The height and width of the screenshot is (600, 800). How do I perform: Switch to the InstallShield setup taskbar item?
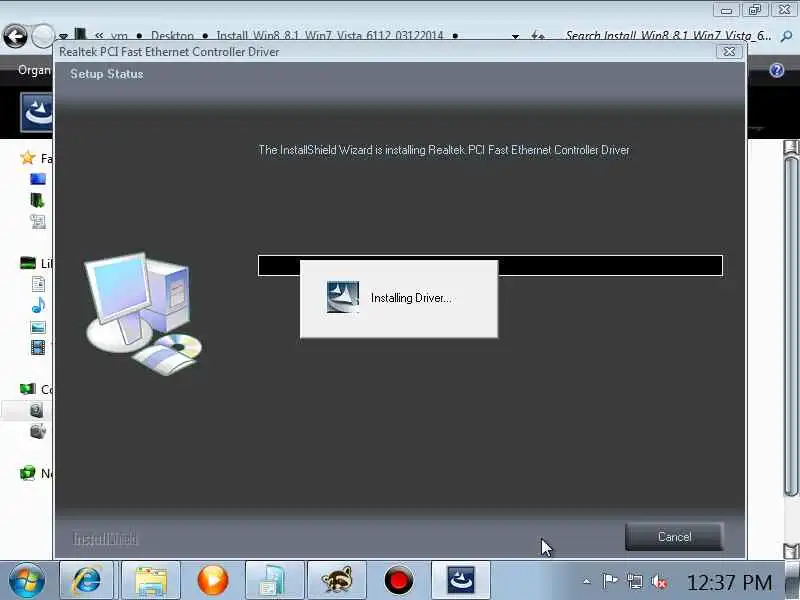[461, 580]
